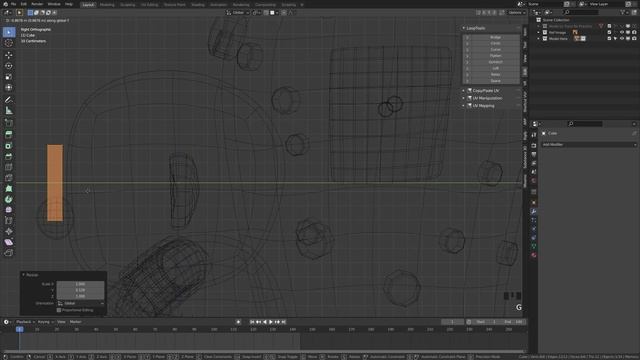
Task: Select the Select Box tool
Action: 9,32
